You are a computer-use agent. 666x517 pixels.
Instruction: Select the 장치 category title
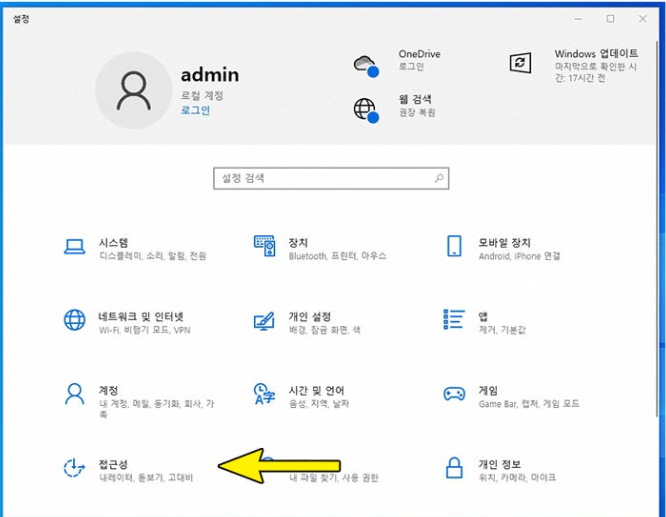pyautogui.click(x=298, y=243)
